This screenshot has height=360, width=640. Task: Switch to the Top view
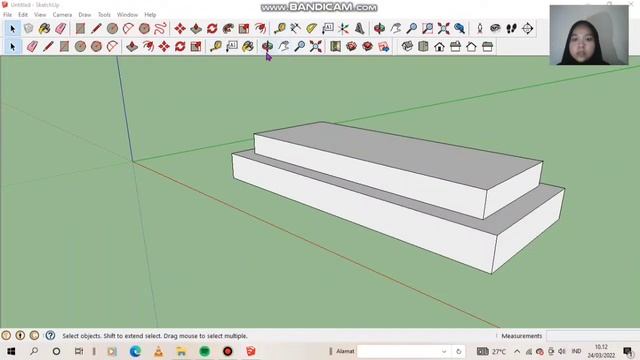[x=423, y=46]
